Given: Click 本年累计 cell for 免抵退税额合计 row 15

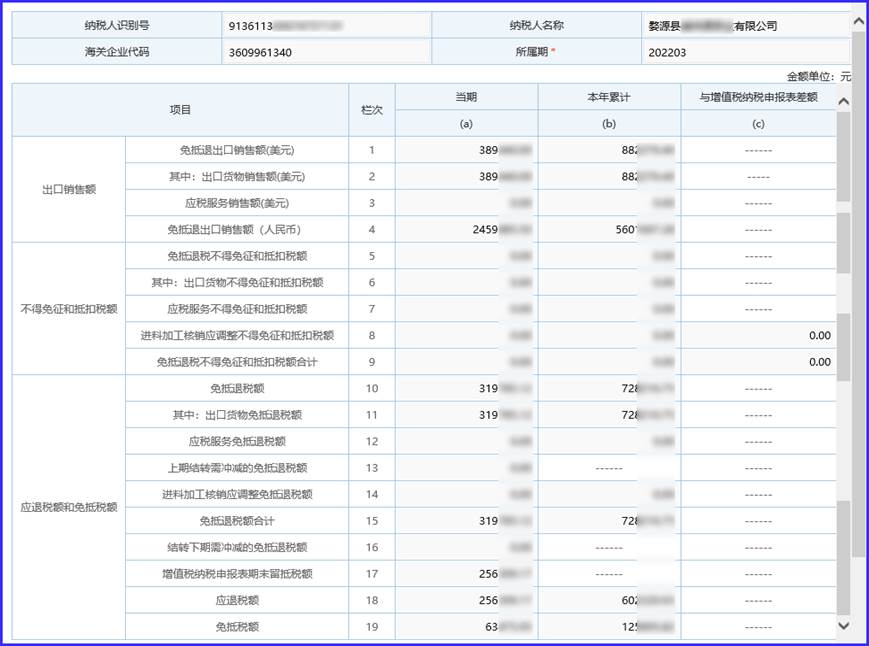Looking at the screenshot, I should [x=609, y=521].
